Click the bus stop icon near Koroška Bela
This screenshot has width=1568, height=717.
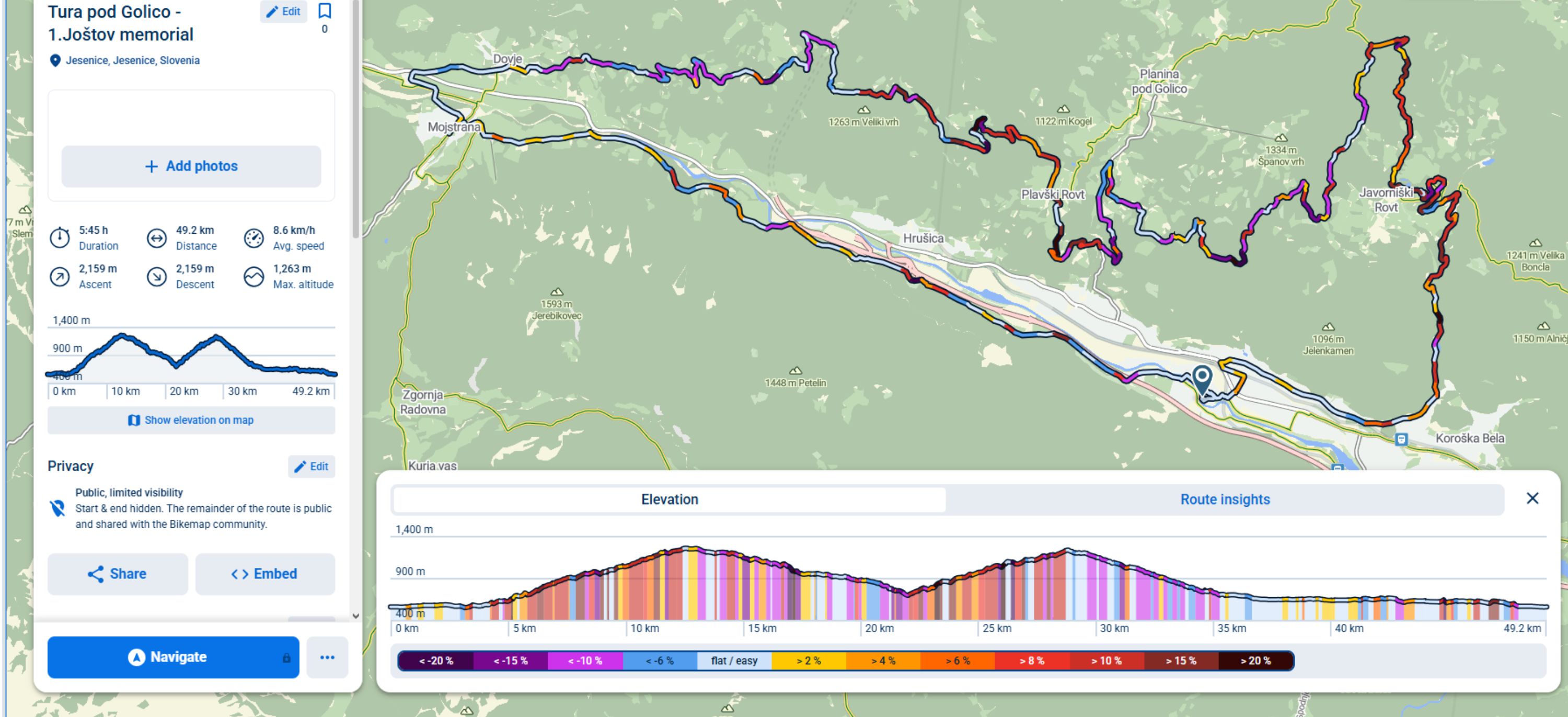tap(1401, 439)
